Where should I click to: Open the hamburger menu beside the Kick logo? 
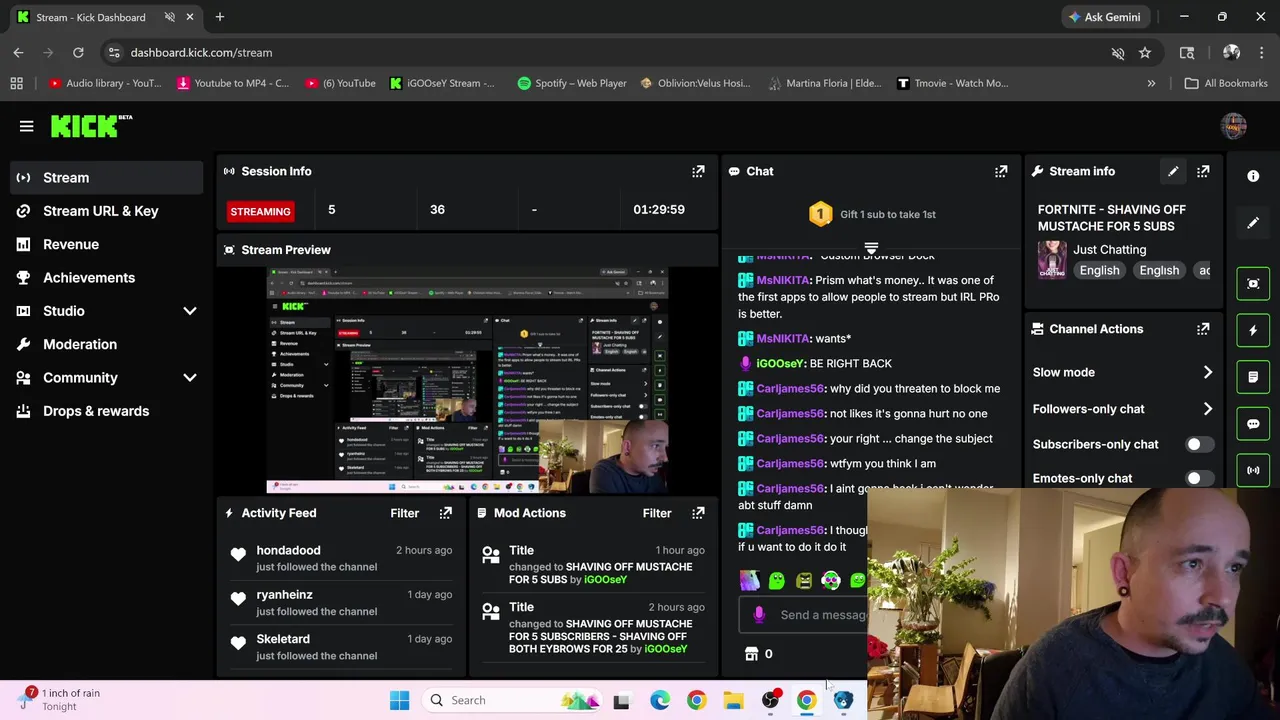pos(26,126)
